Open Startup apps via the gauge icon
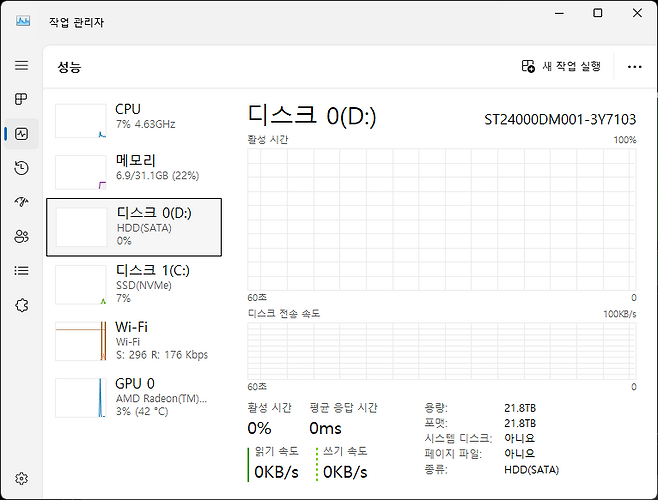The height and width of the screenshot is (500, 658). click(x=21, y=202)
